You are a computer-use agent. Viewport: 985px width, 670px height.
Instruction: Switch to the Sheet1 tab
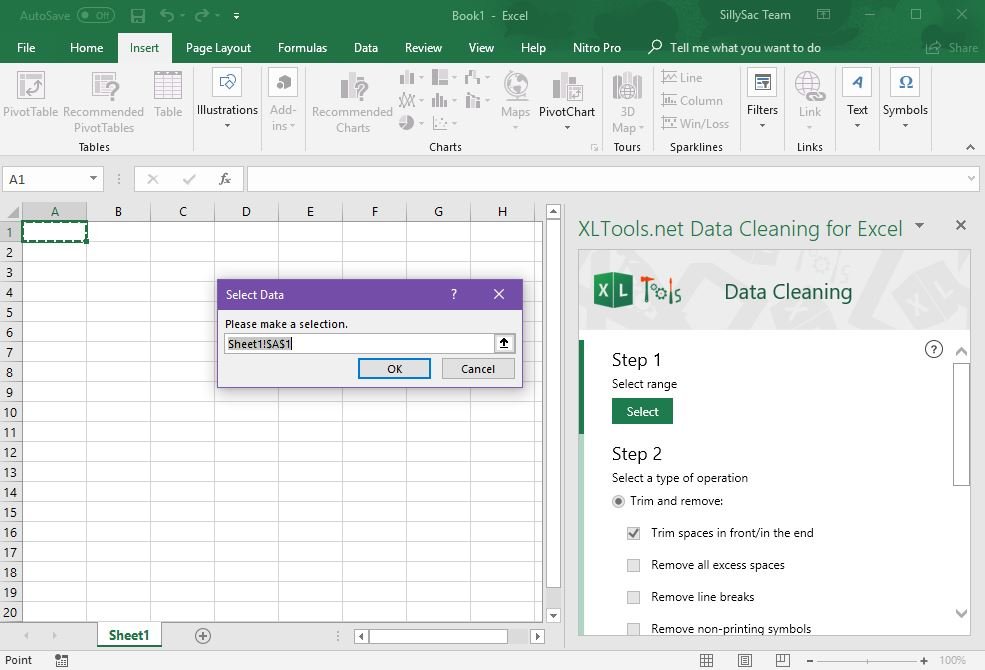coord(128,636)
